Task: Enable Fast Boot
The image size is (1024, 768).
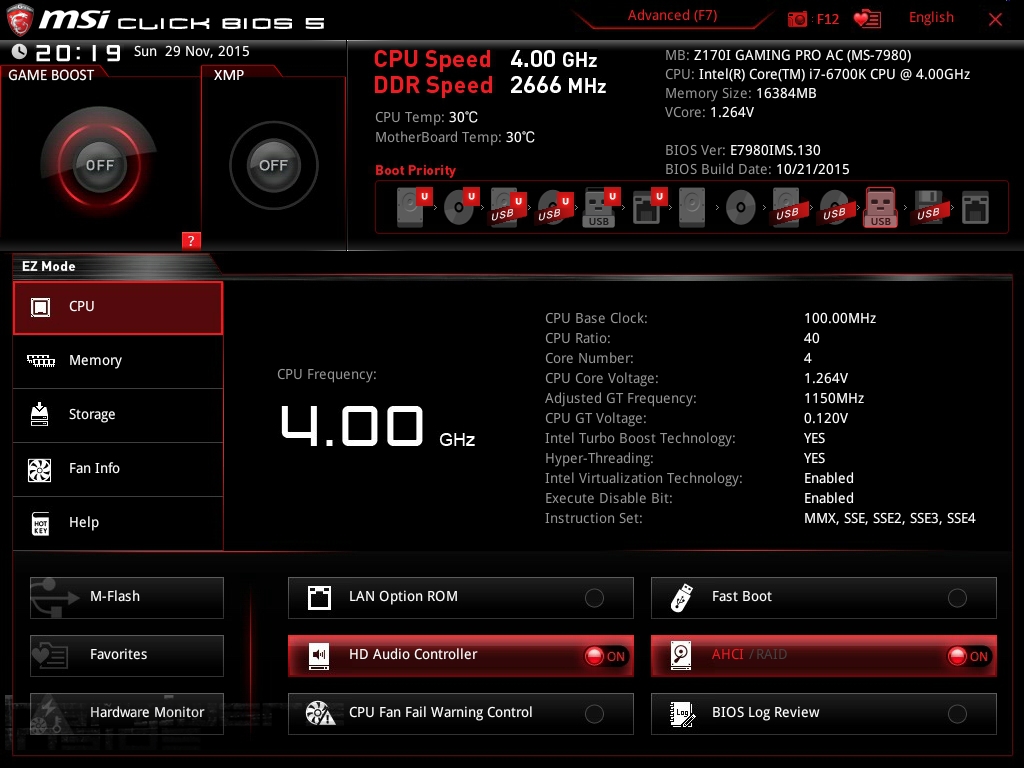Action: click(x=957, y=597)
